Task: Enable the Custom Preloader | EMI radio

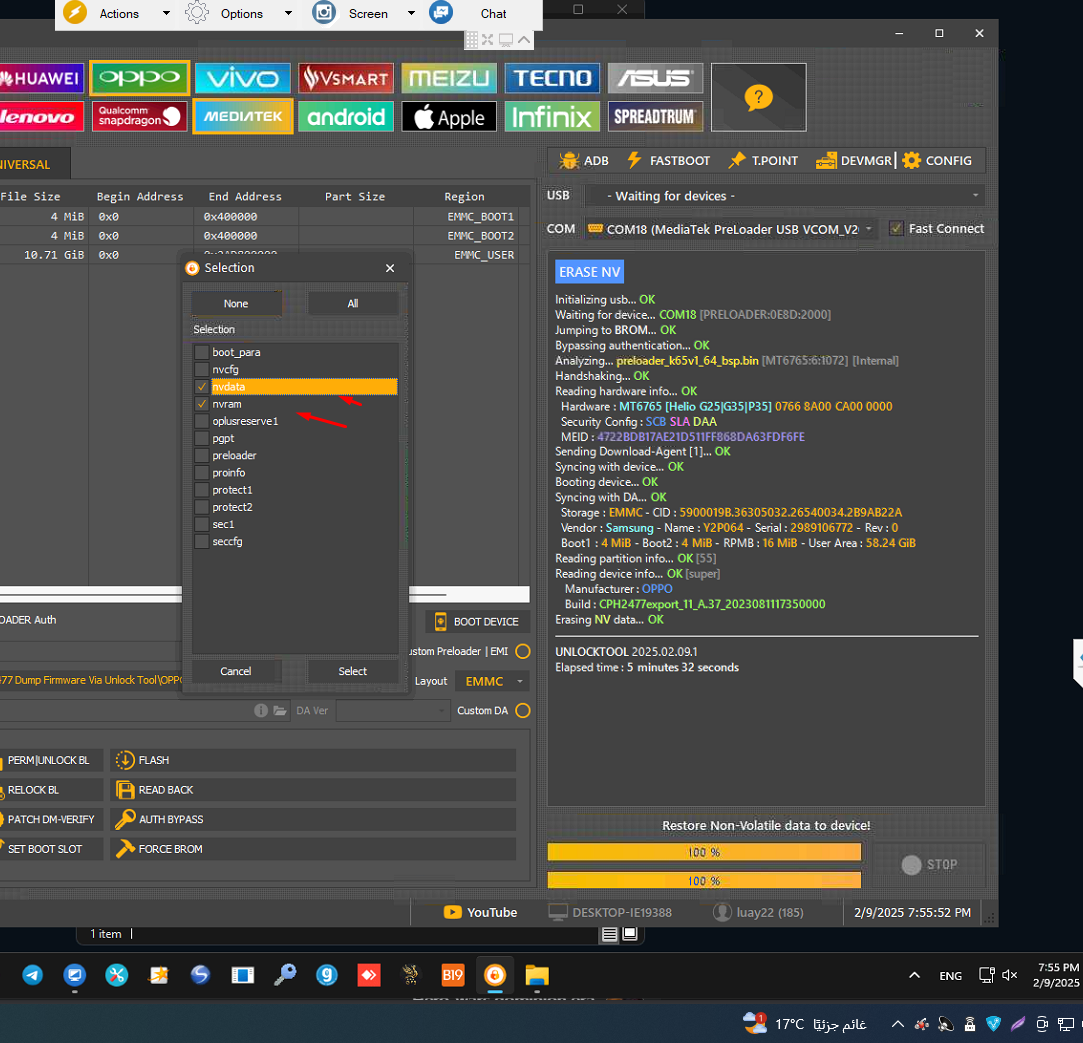Action: click(523, 651)
